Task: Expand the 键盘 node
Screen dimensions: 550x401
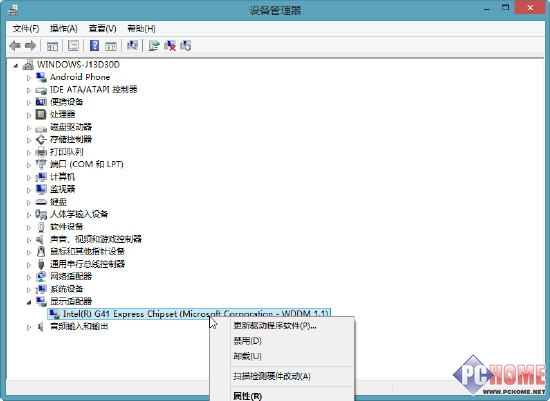Action: tap(29, 202)
